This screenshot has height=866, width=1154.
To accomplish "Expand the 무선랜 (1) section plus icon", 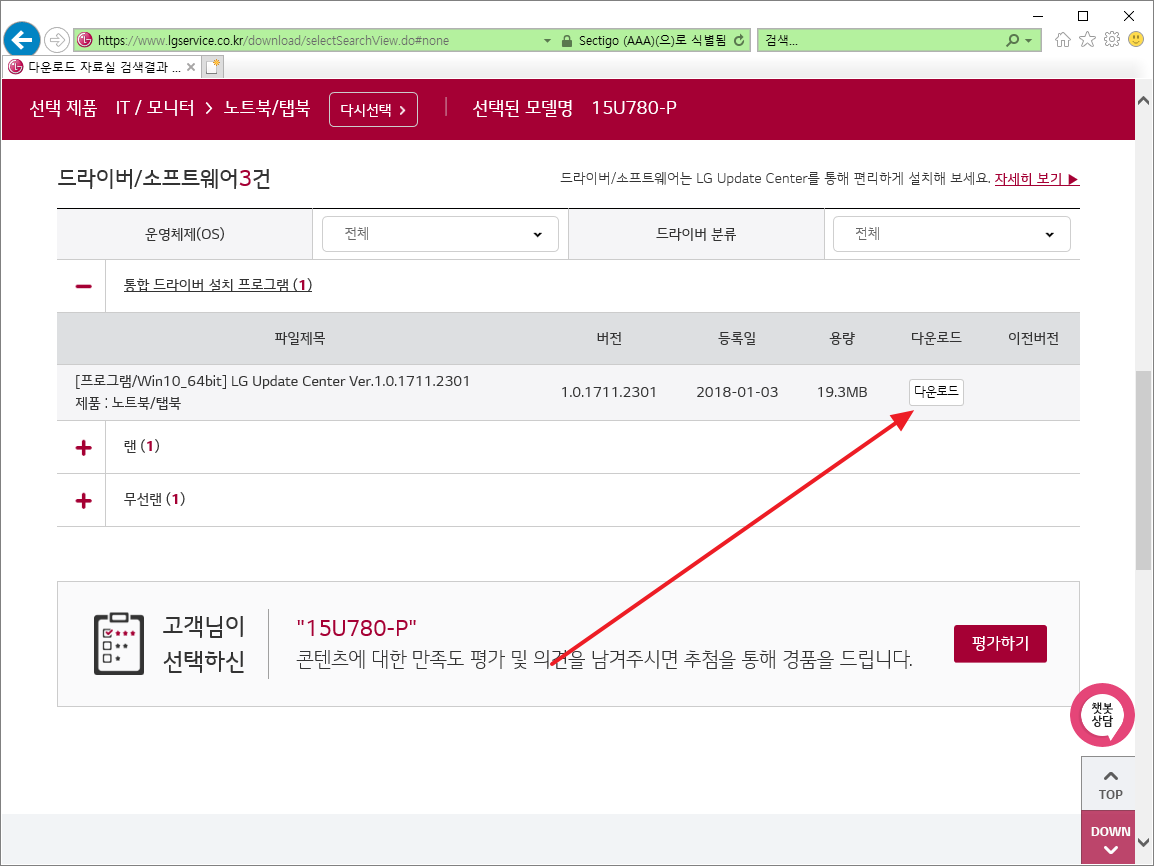I will (x=84, y=500).
